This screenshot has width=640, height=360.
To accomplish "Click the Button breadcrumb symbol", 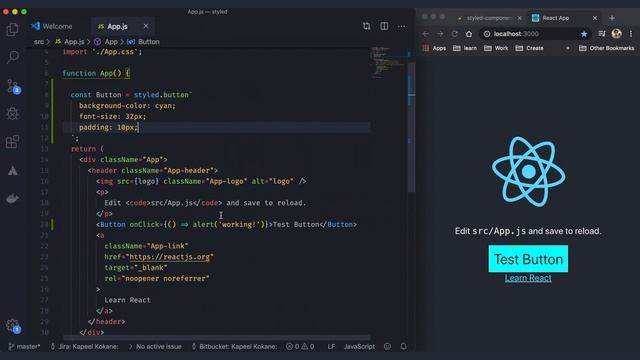I will click(x=143, y=42).
